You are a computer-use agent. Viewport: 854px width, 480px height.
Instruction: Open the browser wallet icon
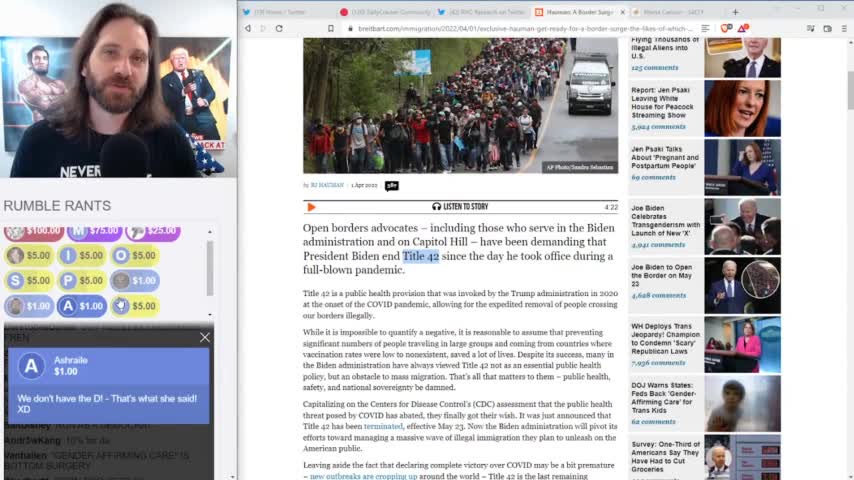point(827,28)
